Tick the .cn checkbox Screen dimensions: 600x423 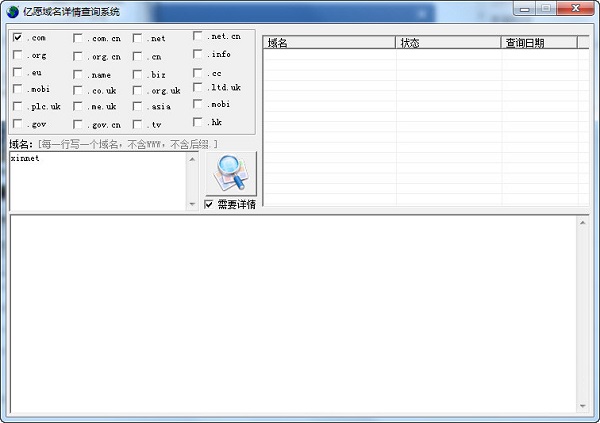(x=137, y=56)
